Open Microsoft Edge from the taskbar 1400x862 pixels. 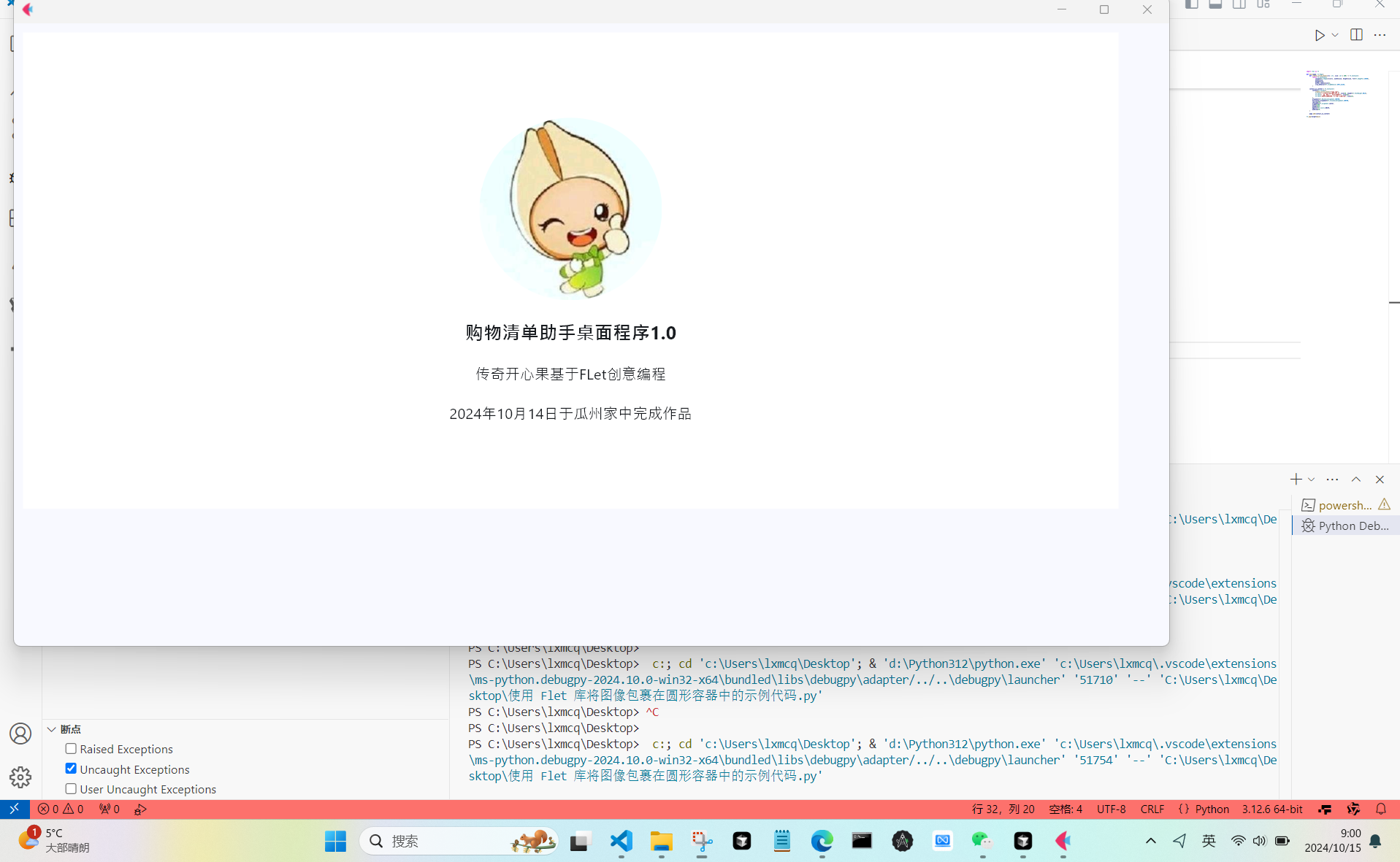click(x=822, y=841)
